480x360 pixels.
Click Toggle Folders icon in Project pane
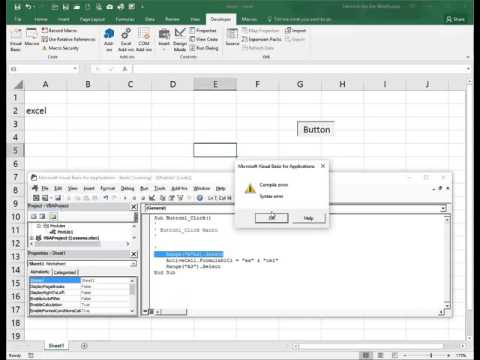coord(52,216)
